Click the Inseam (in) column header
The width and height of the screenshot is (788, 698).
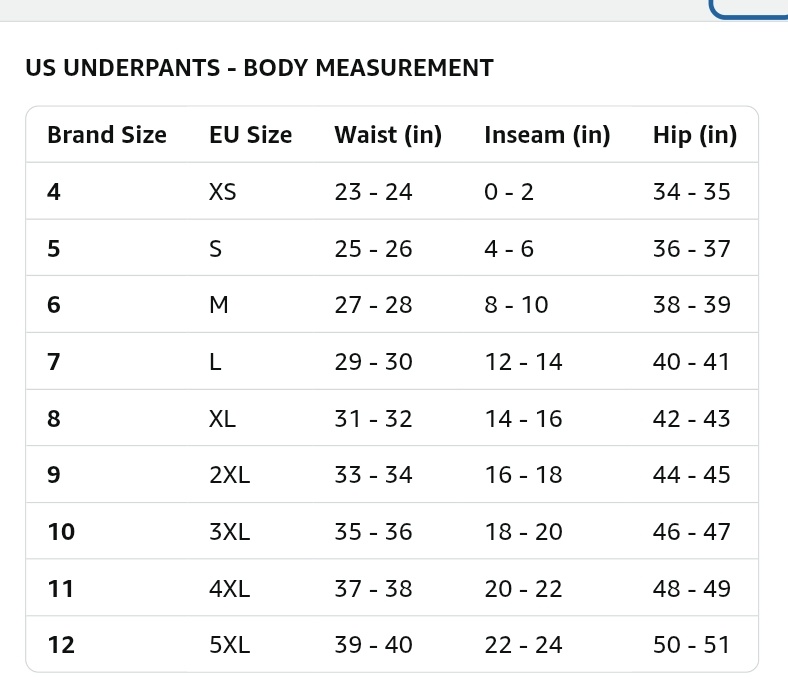547,135
